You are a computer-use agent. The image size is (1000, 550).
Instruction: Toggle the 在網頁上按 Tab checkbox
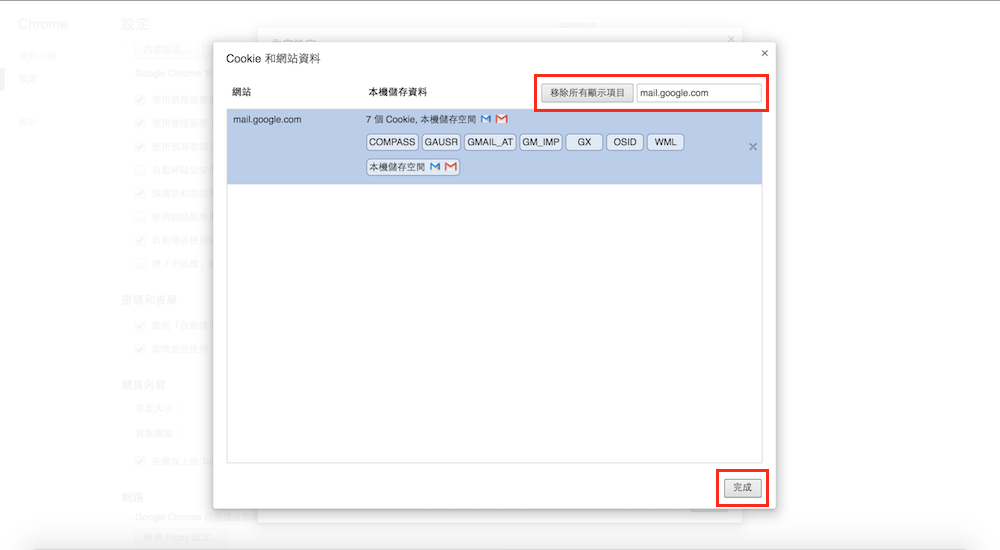coord(140,461)
